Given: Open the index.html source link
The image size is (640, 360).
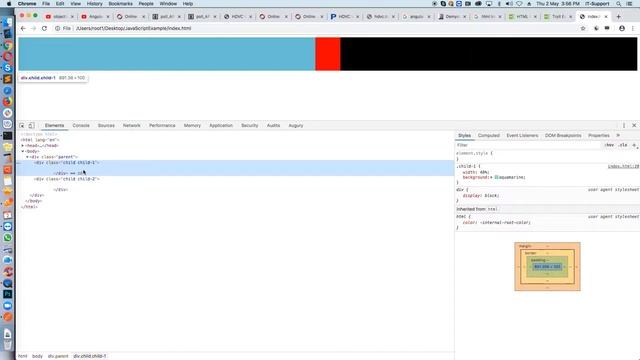Looking at the screenshot, I should 623,167.
